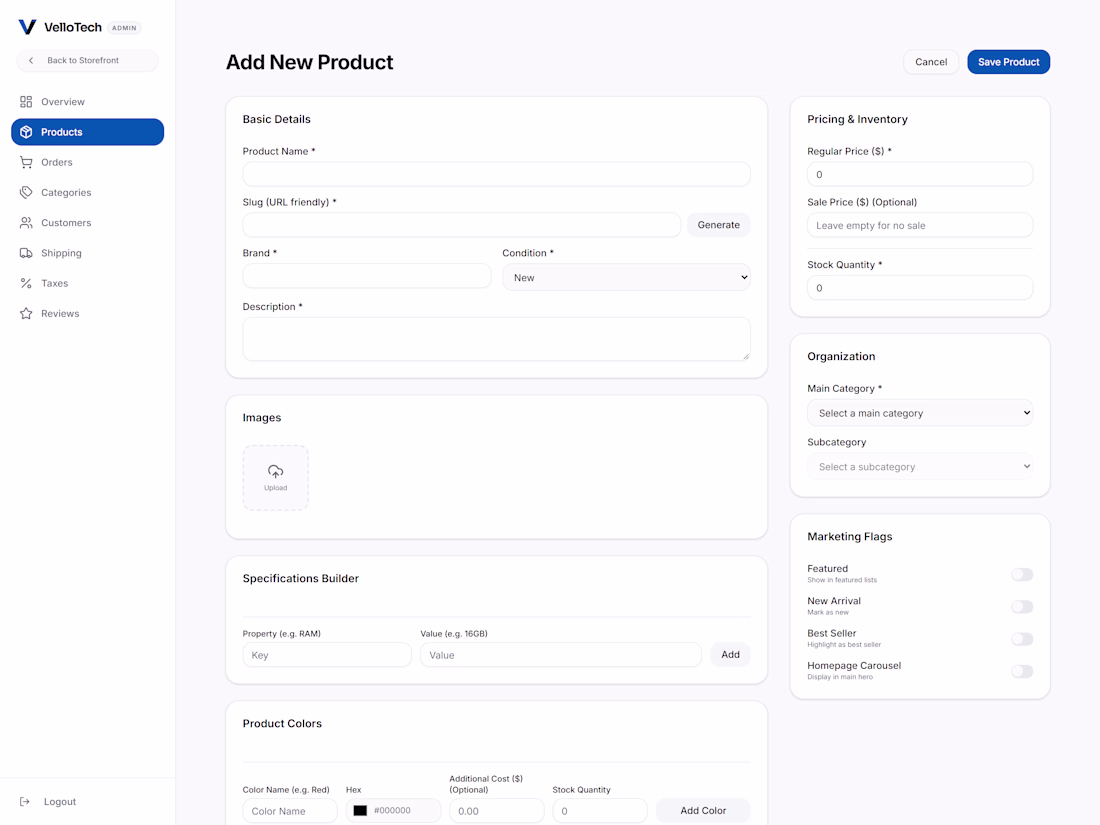The image size is (1100, 825).
Task: Focus the Sale Price field
Action: pyautogui.click(x=920, y=225)
